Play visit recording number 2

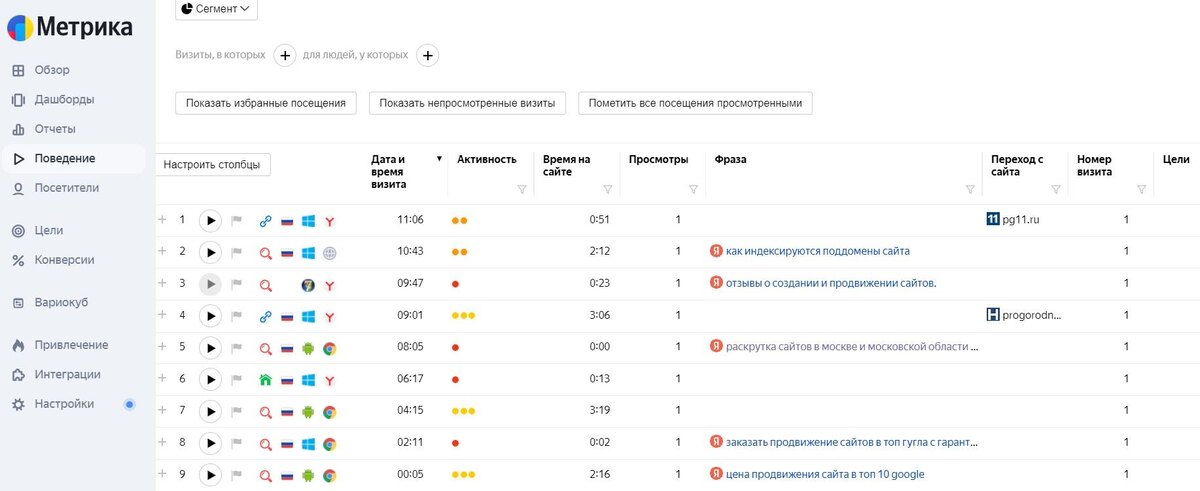210,252
